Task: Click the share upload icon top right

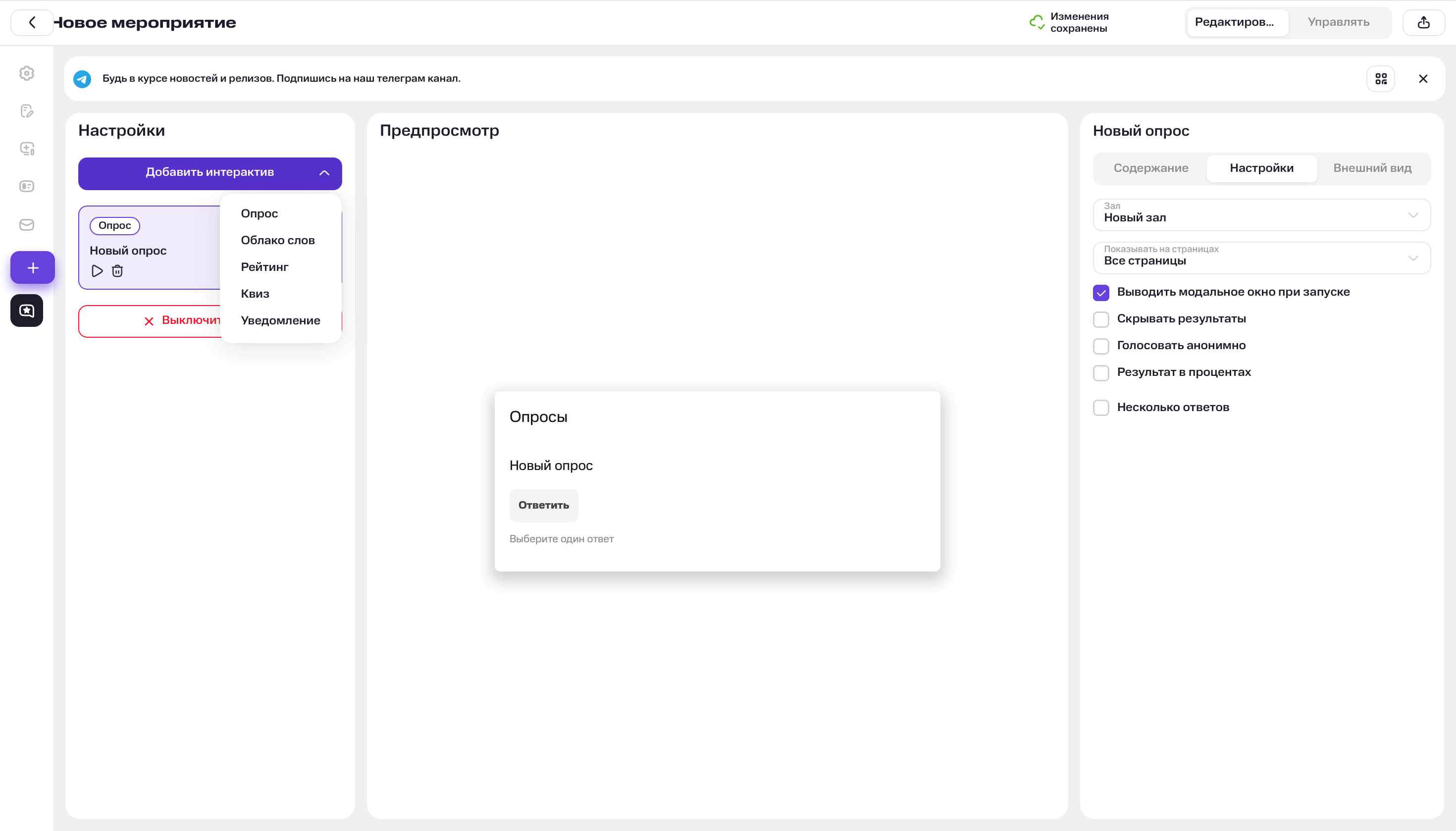Action: 1423,22
